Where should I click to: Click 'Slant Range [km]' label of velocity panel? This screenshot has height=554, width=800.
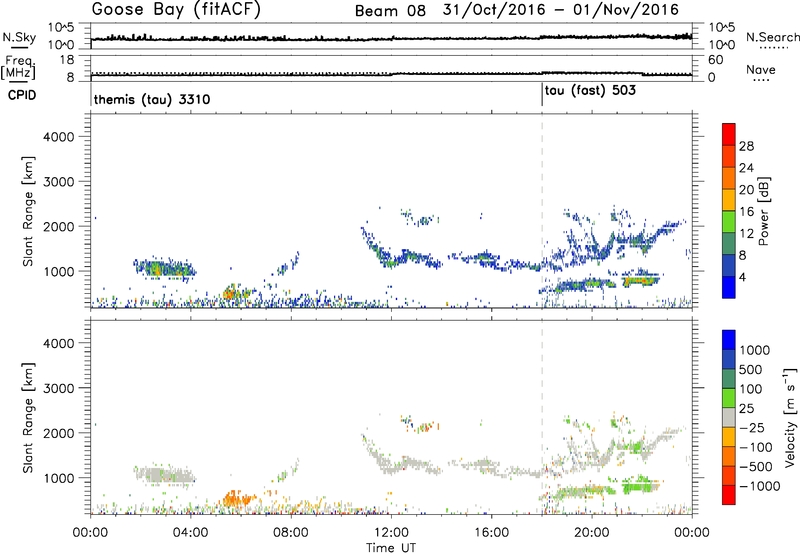pos(28,418)
